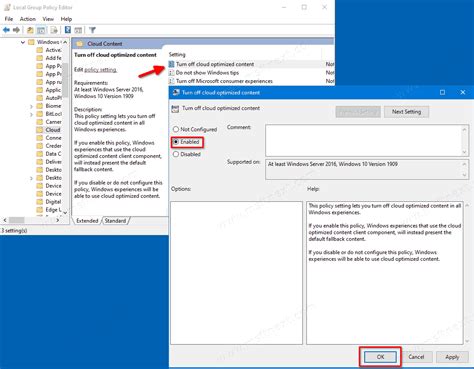Click the Digital folder icon in tree

point(40,202)
